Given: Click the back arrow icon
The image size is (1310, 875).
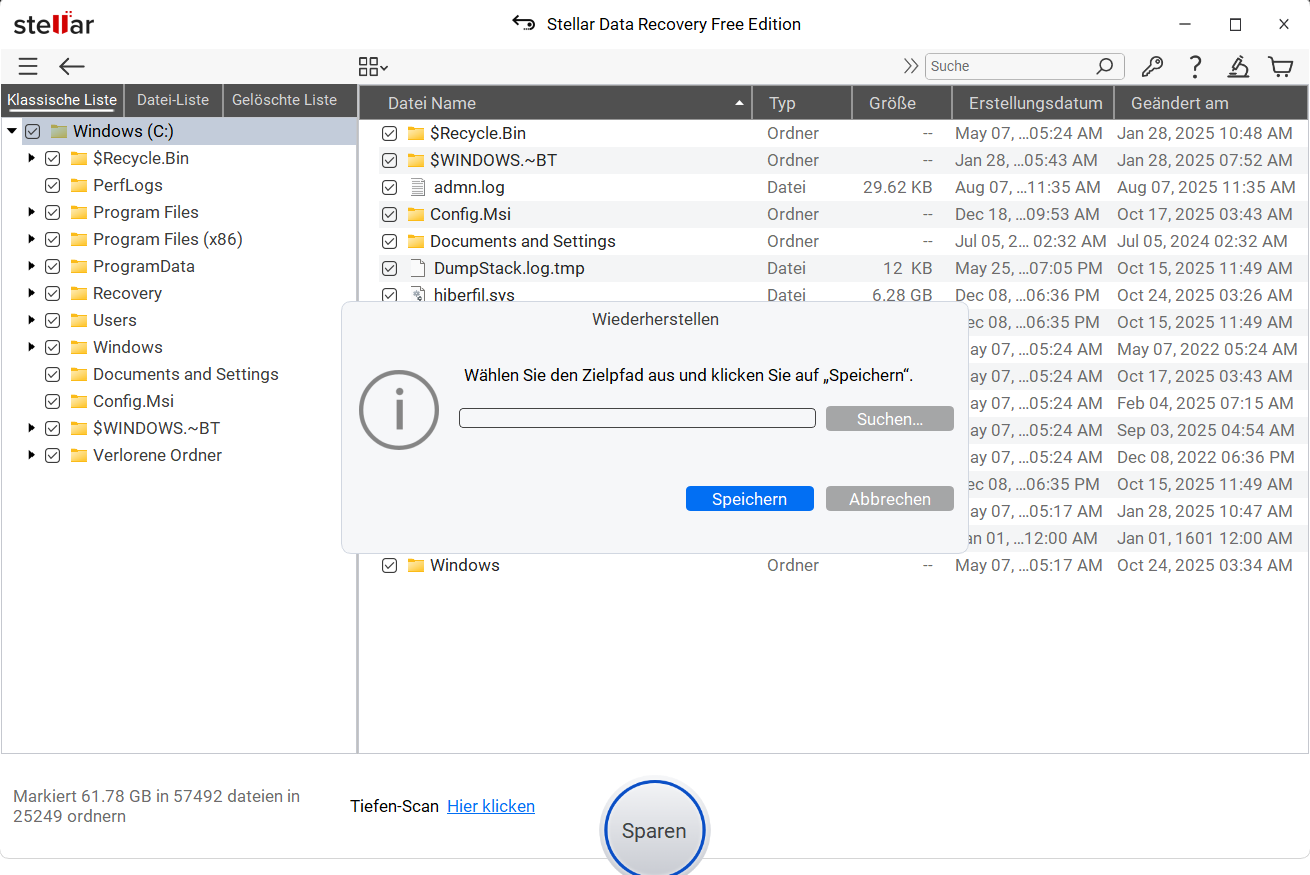Looking at the screenshot, I should pyautogui.click(x=72, y=67).
